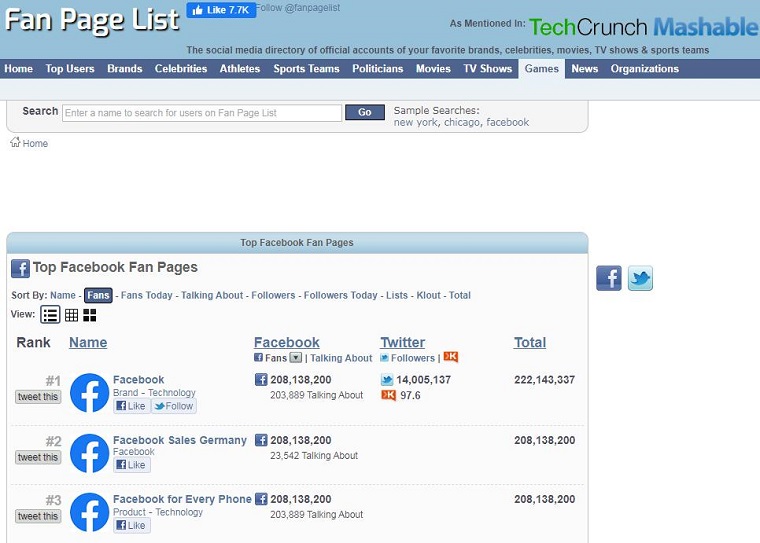Tweet this for rank #2
760x543 pixels.
(38, 457)
